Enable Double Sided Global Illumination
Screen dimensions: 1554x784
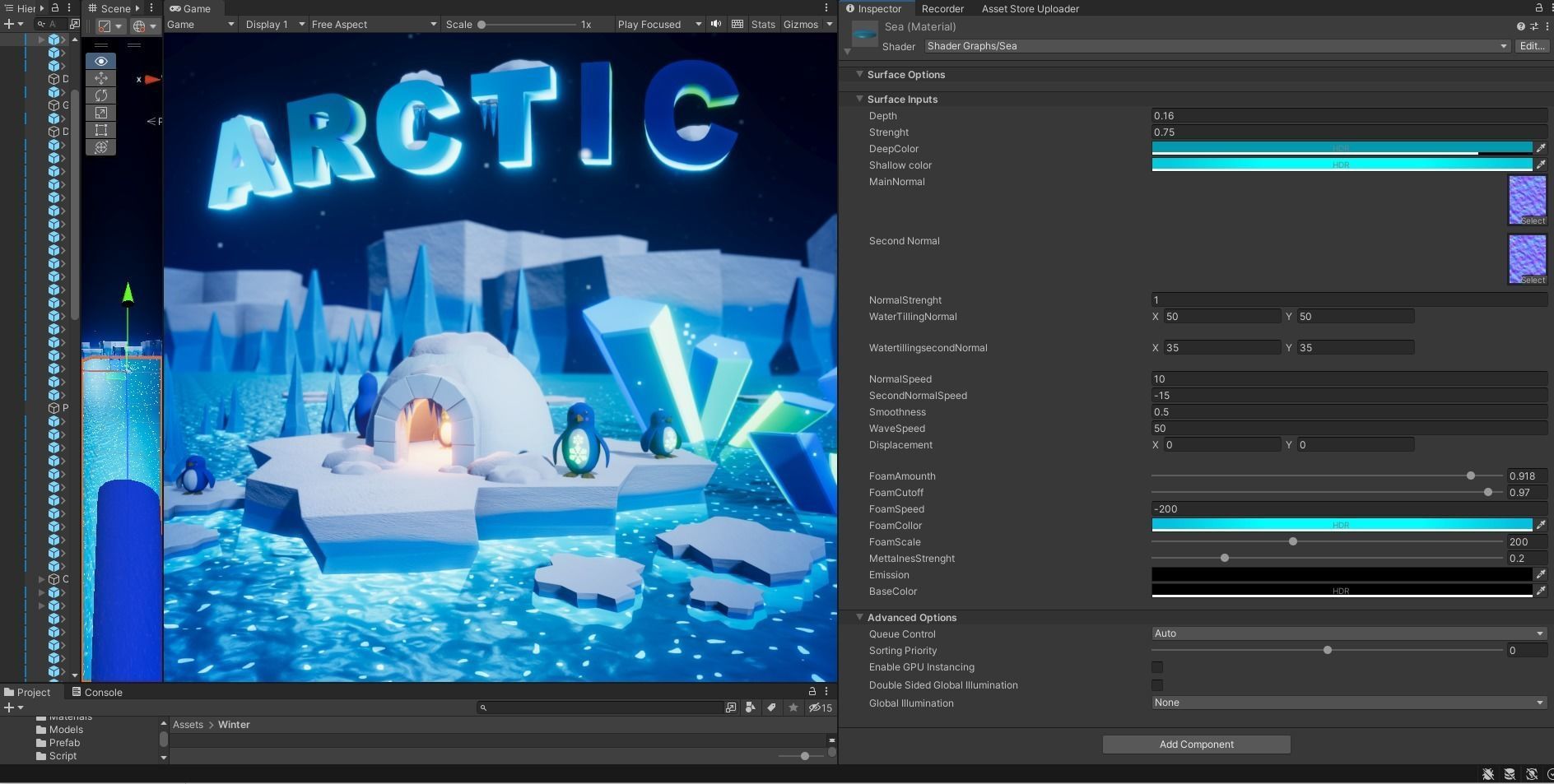[x=1157, y=685]
